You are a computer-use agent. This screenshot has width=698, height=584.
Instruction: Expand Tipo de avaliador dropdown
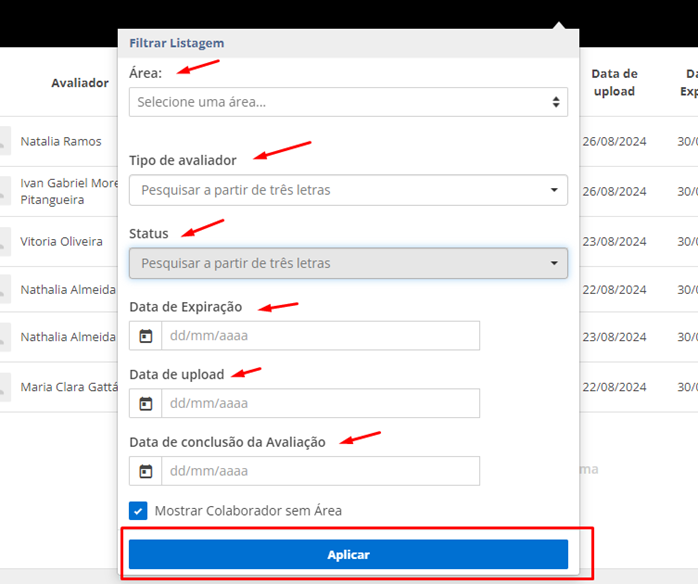tap(348, 190)
